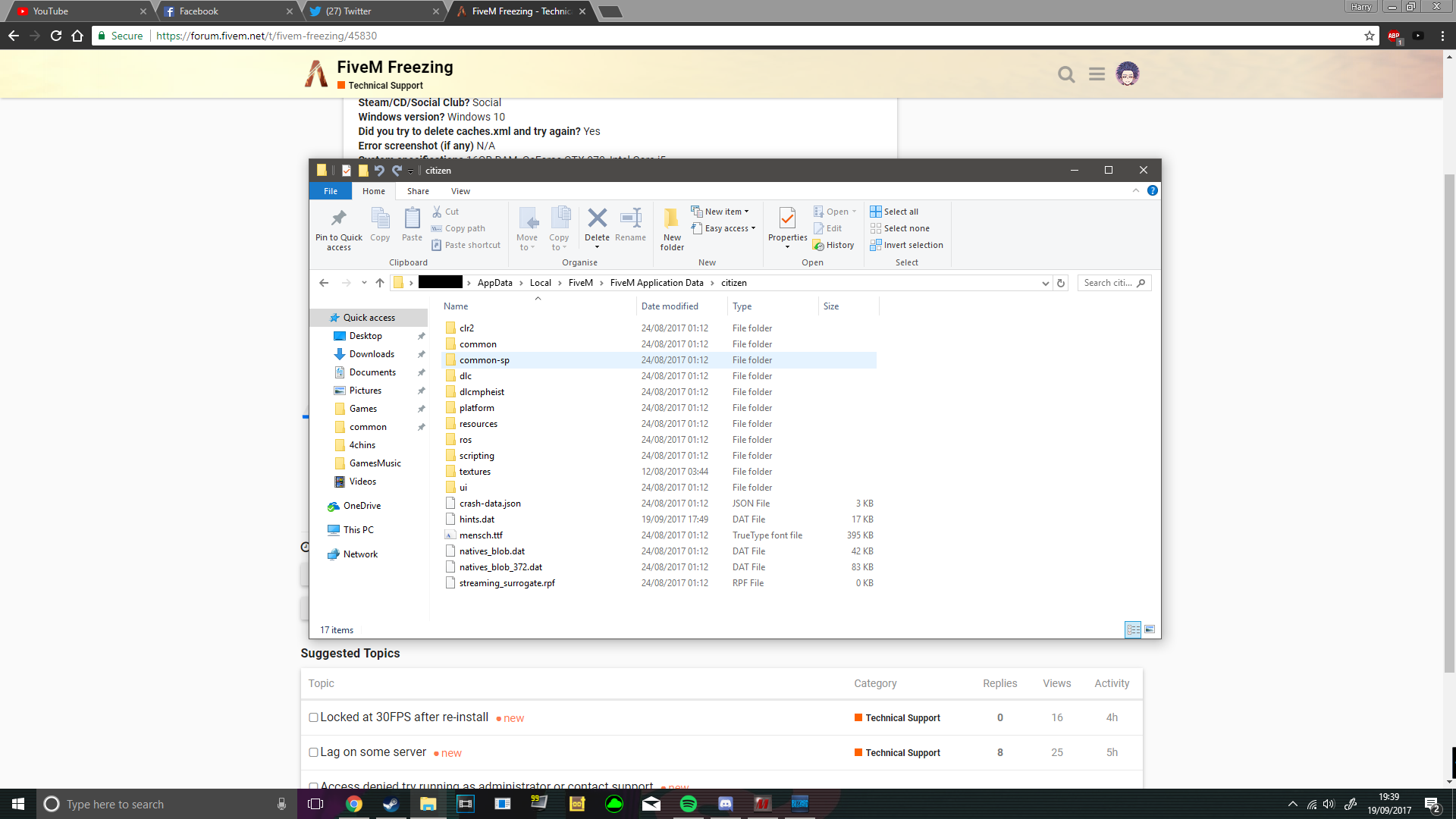Viewport: 1456px width, 819px height.
Task: Tick checkbox for Locked at 30FPS topic
Action: [x=313, y=717]
